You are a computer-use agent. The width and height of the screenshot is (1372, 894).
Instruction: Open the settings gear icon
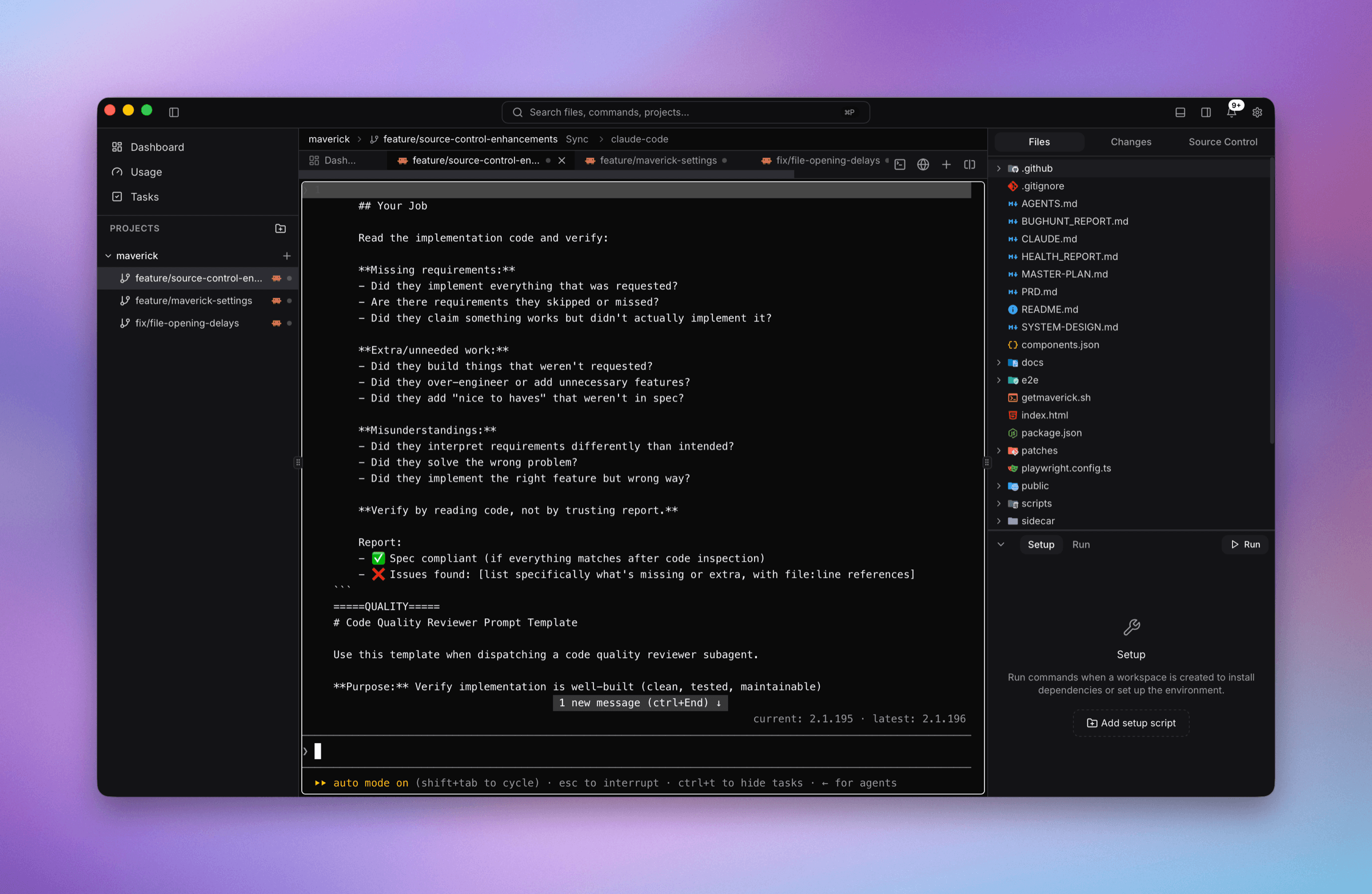tap(1257, 112)
